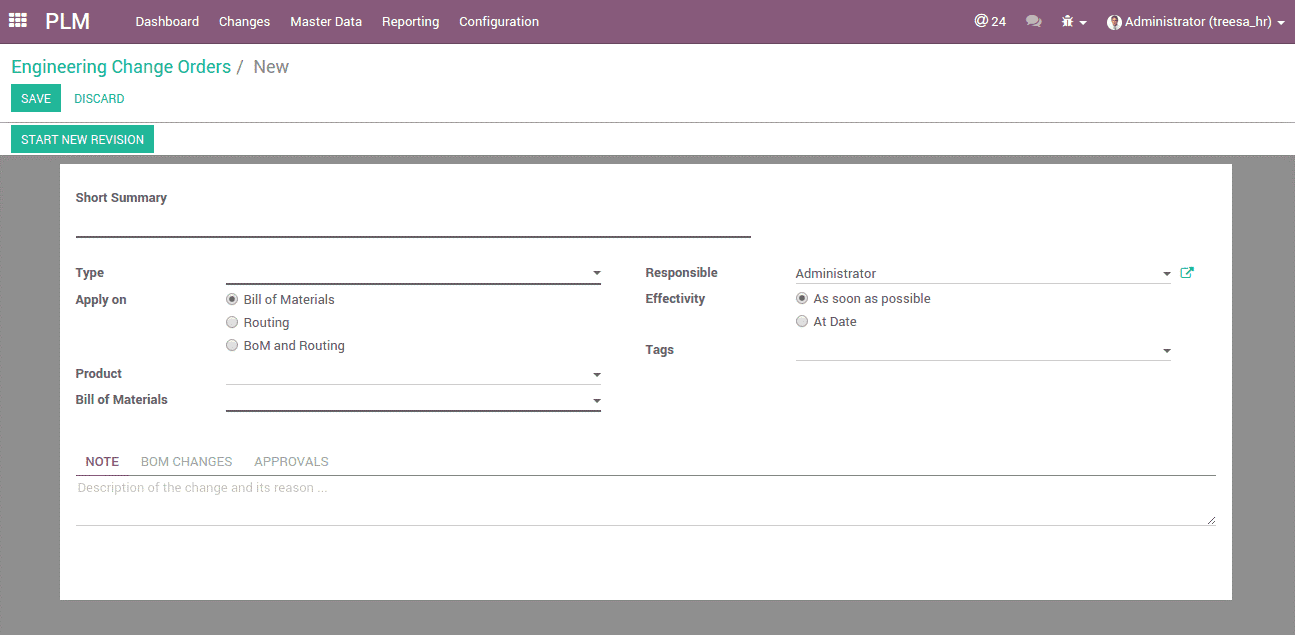Open Administrator (treesa_hr) user menu
This screenshot has height=635, width=1295.
tap(1196, 21)
